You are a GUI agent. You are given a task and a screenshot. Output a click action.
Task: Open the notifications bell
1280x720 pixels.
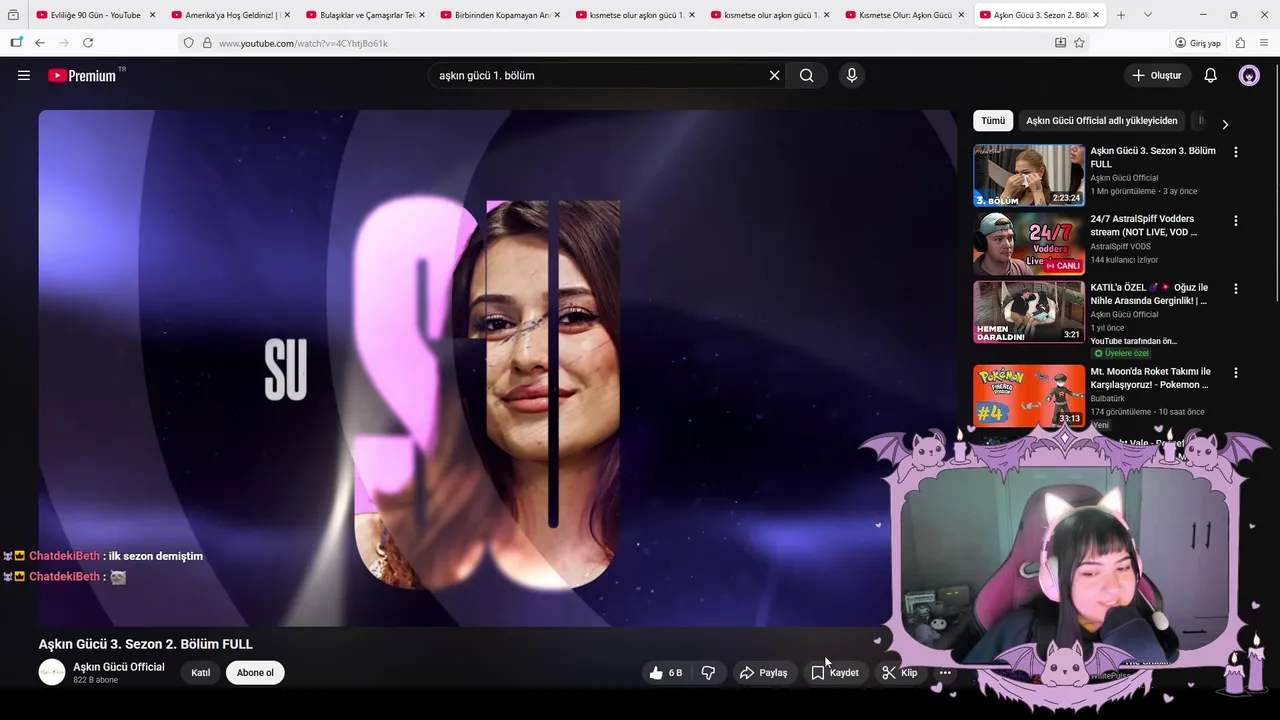tap(1210, 75)
